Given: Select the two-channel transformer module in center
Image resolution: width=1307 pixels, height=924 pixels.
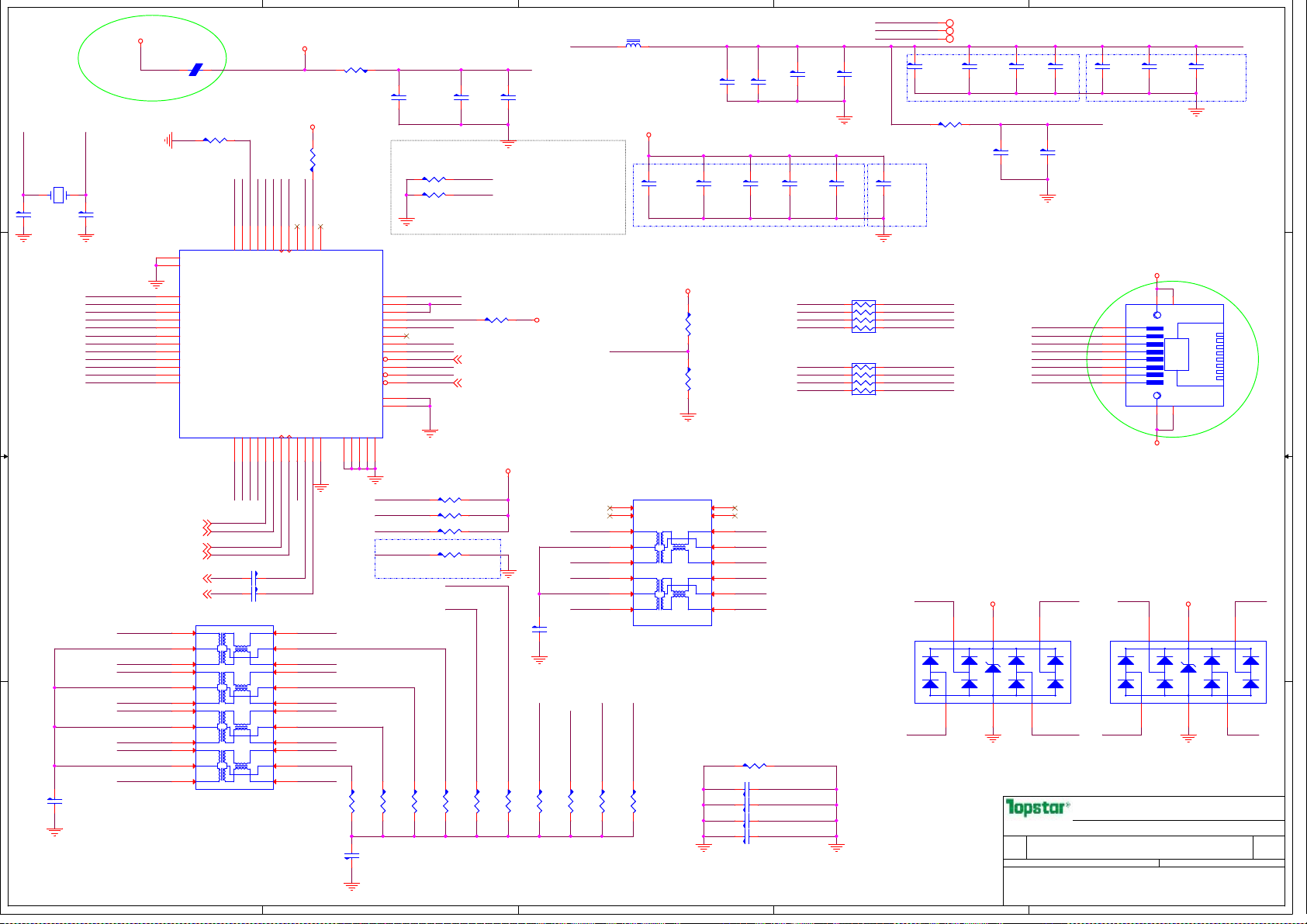Looking at the screenshot, I should click(x=672, y=562).
